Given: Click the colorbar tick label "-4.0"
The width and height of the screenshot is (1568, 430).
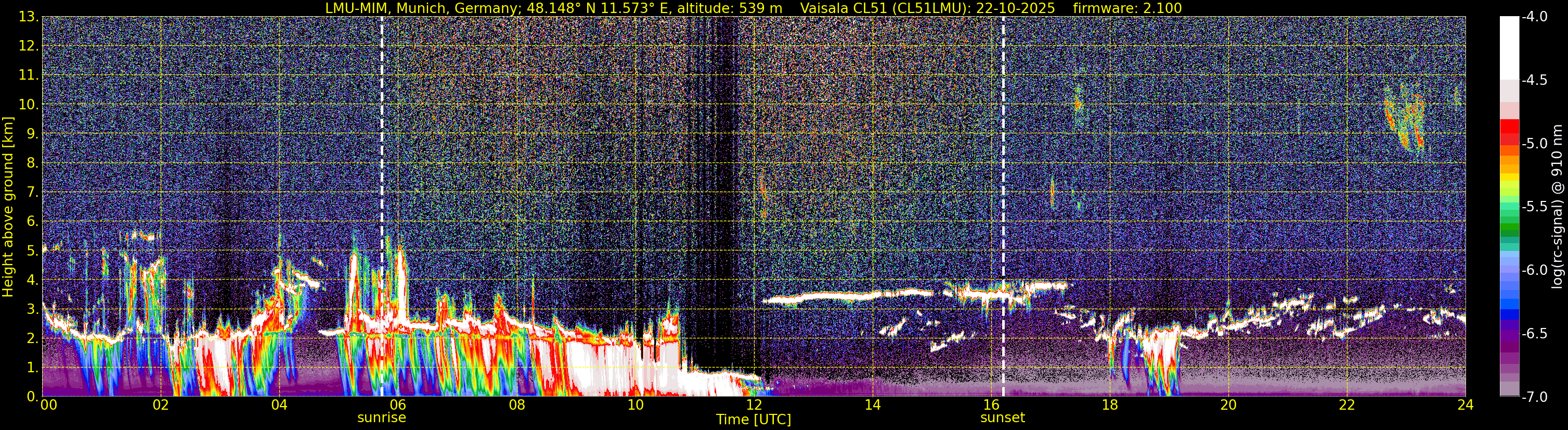Looking at the screenshot, I should tap(1534, 17).
